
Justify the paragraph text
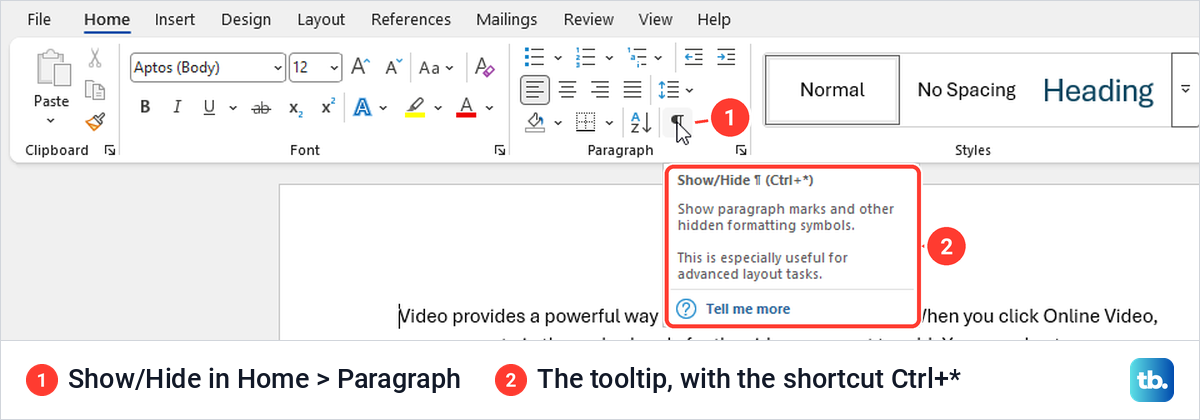coord(633,89)
